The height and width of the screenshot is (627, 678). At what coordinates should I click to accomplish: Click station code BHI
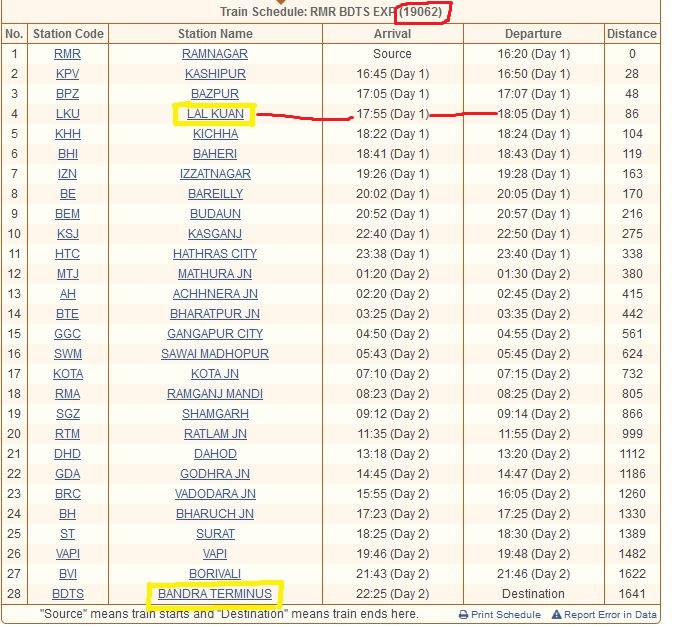tap(68, 154)
